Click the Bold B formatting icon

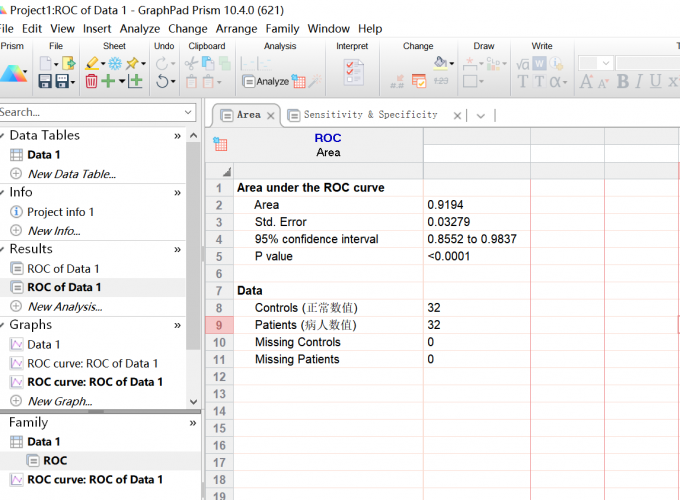623,81
